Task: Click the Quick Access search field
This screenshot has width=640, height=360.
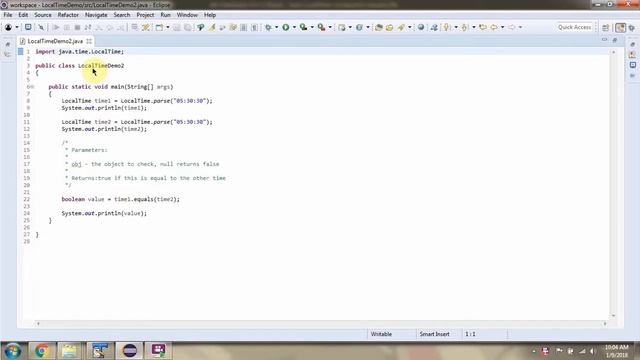Action: pyautogui.click(x=574, y=27)
